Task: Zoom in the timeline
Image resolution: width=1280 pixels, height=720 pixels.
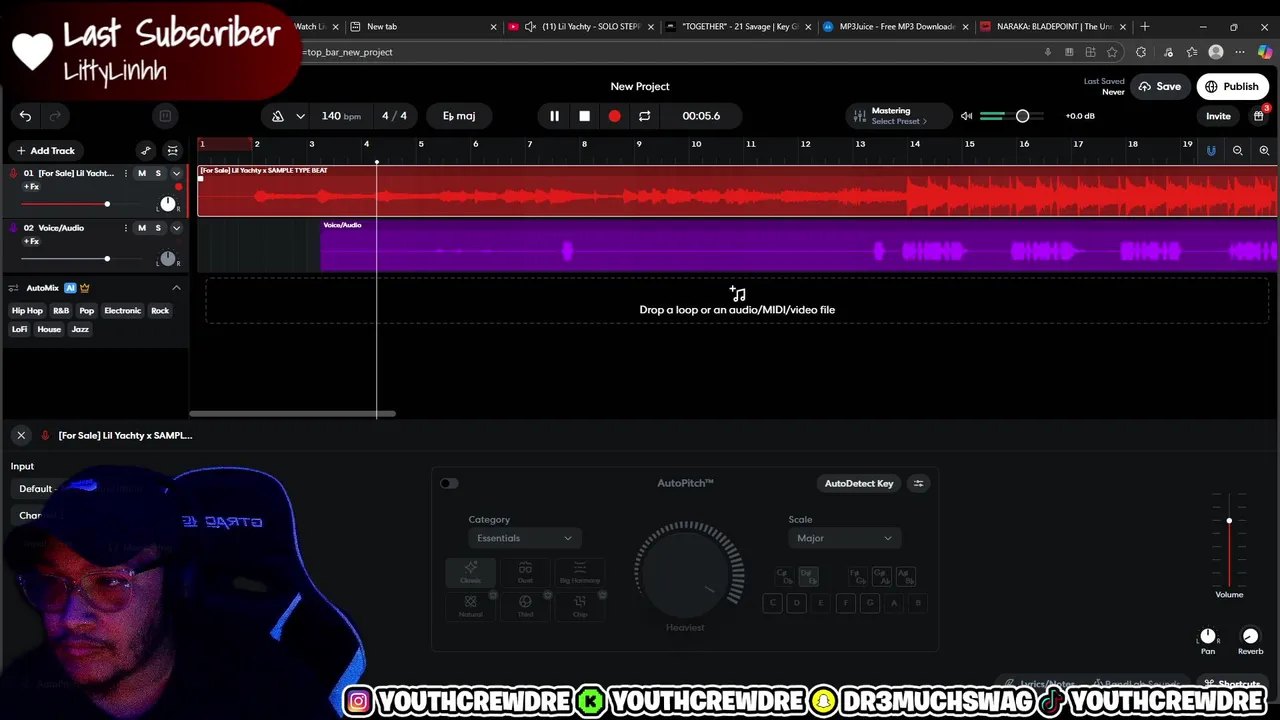Action: 1264,150
